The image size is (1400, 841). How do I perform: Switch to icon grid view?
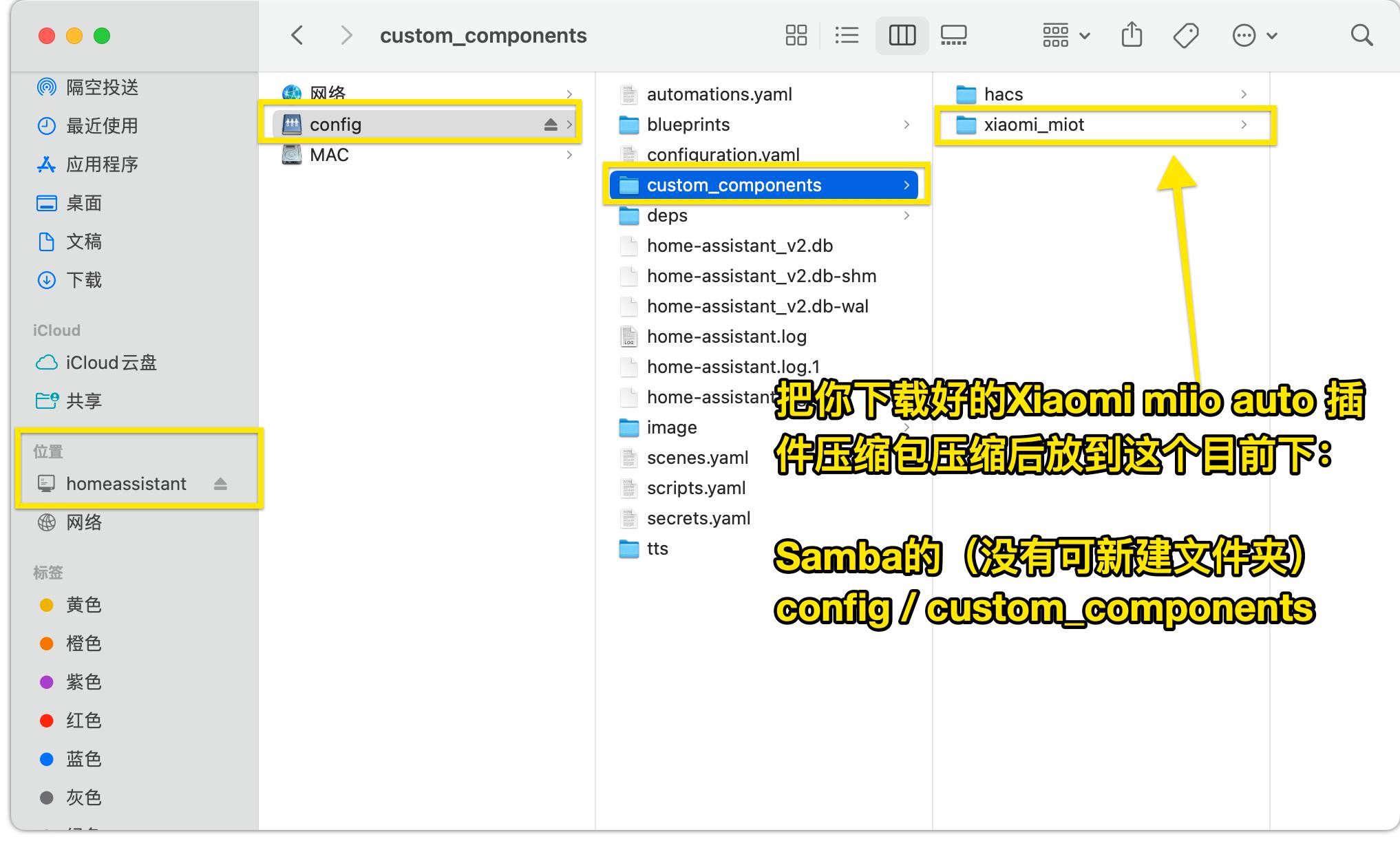(796, 35)
